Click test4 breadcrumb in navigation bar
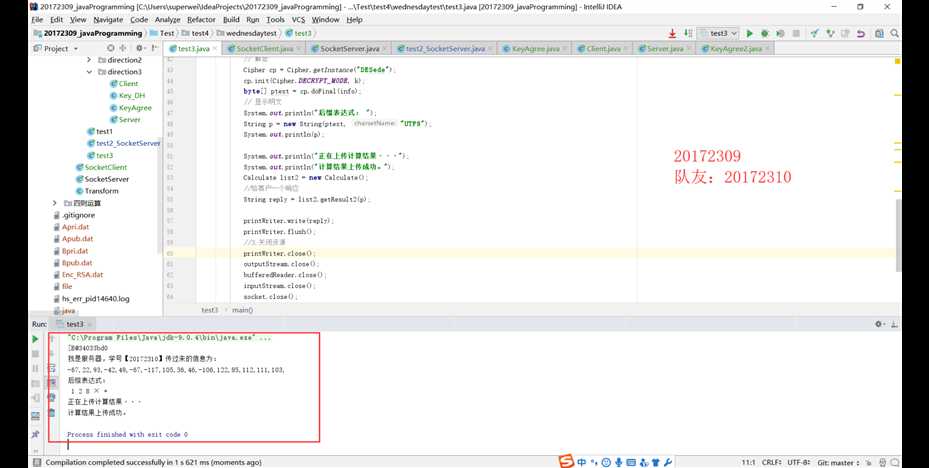This screenshot has height=468, width=929. pos(195,33)
